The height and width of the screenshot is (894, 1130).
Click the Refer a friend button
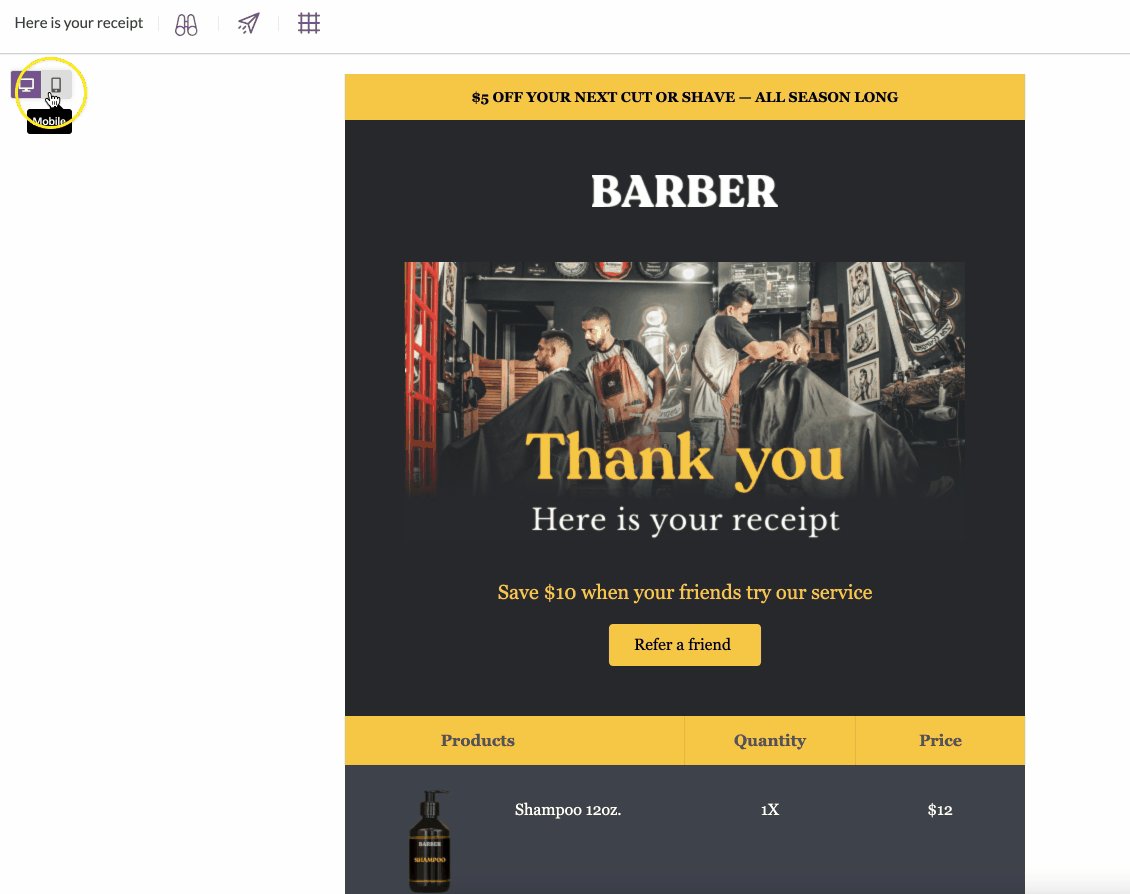coord(685,645)
